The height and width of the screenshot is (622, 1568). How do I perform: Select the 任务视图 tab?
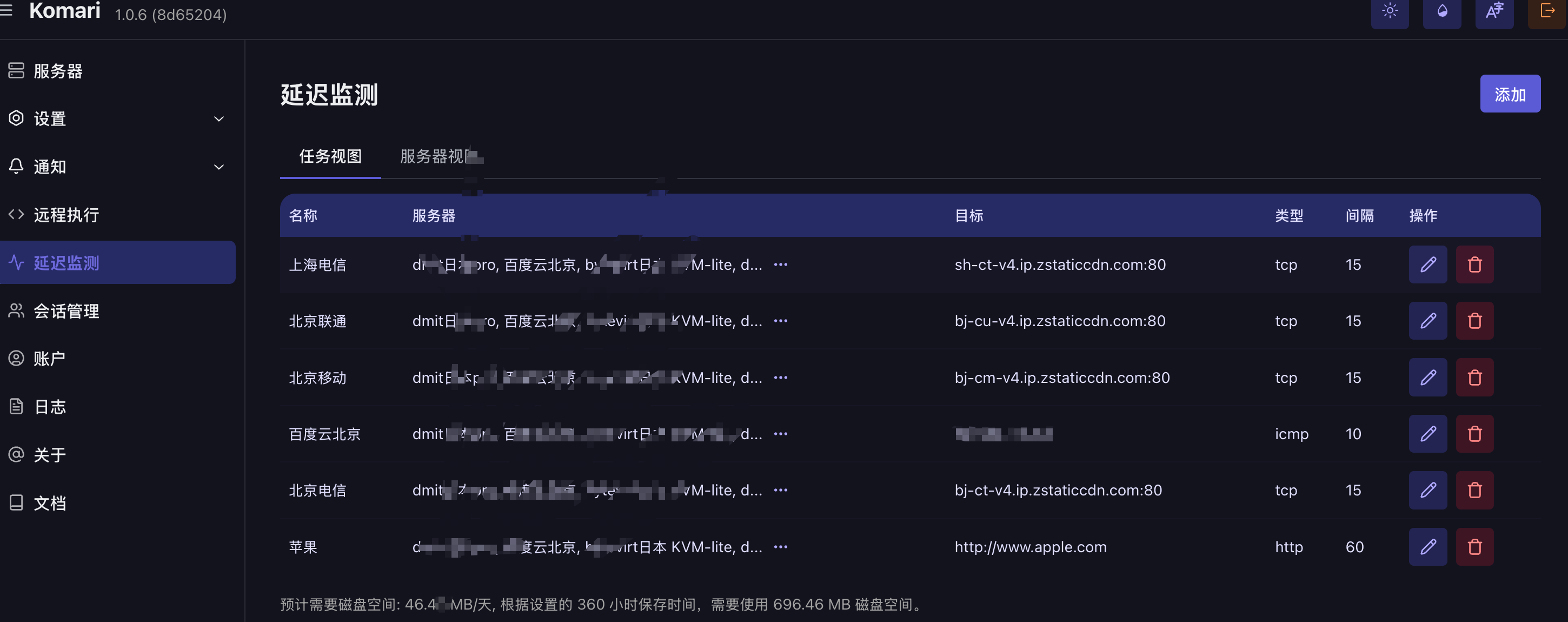tap(330, 156)
